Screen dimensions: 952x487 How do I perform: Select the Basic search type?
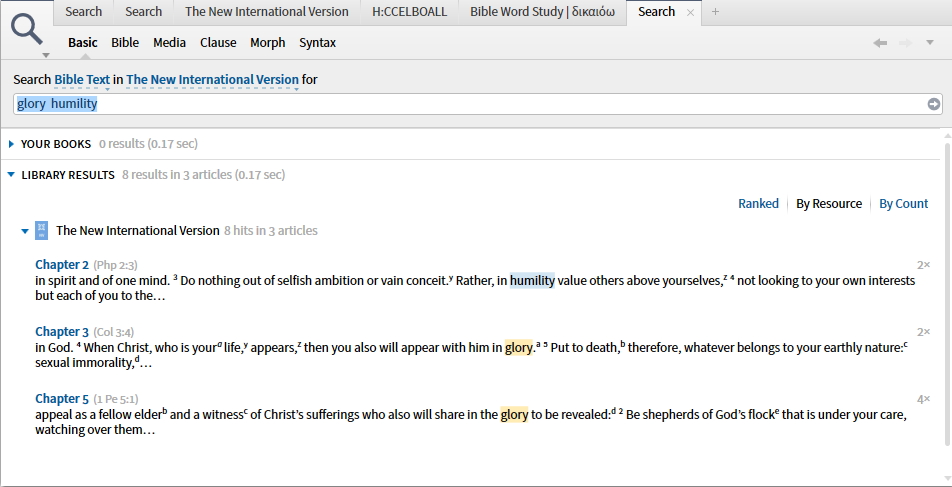[x=83, y=43]
